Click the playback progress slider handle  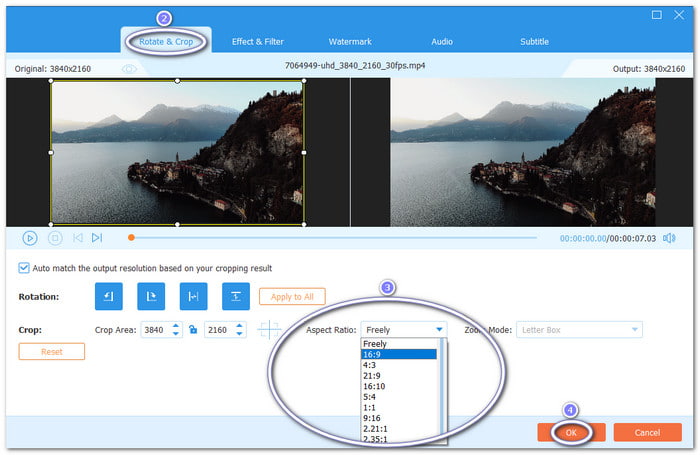pyautogui.click(x=131, y=238)
